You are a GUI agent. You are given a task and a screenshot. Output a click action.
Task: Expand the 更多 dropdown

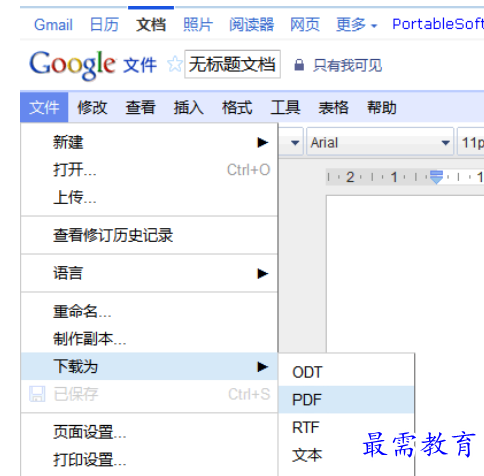point(356,25)
